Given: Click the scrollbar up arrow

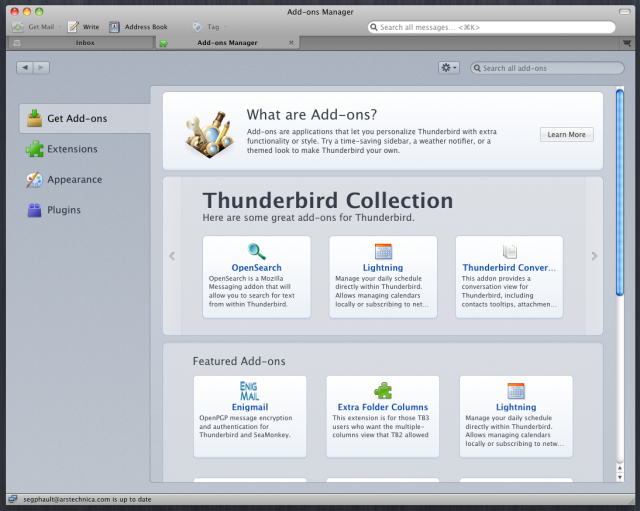Looking at the screenshot, I should (620, 468).
